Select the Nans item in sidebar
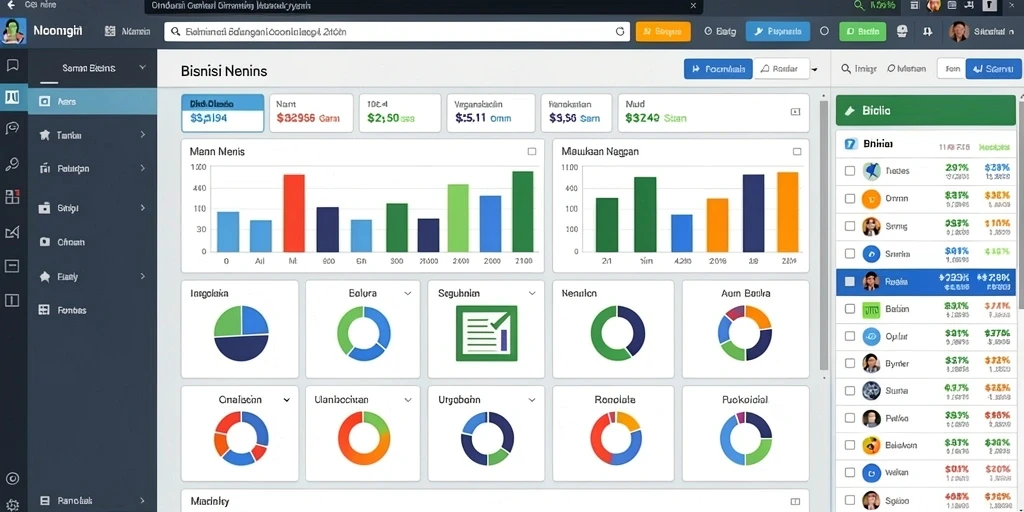This screenshot has height=512, width=1024. (92, 102)
